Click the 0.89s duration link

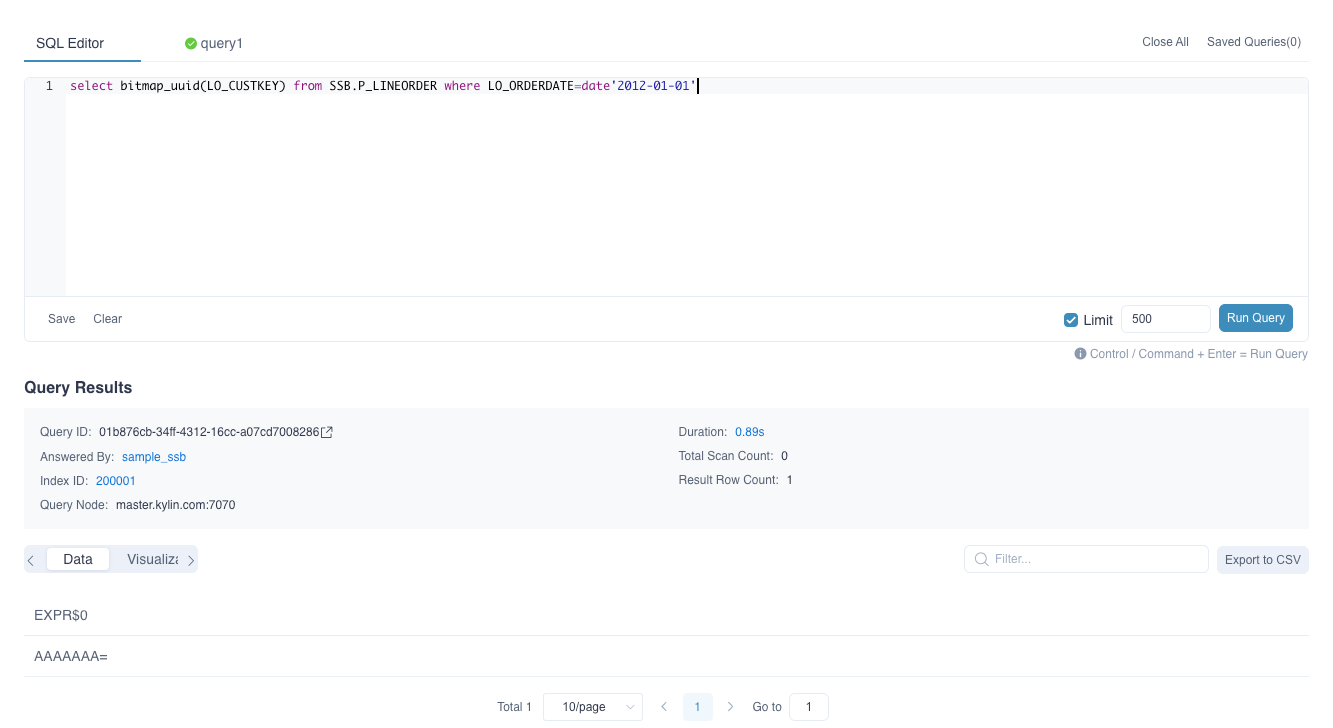pyautogui.click(x=749, y=432)
